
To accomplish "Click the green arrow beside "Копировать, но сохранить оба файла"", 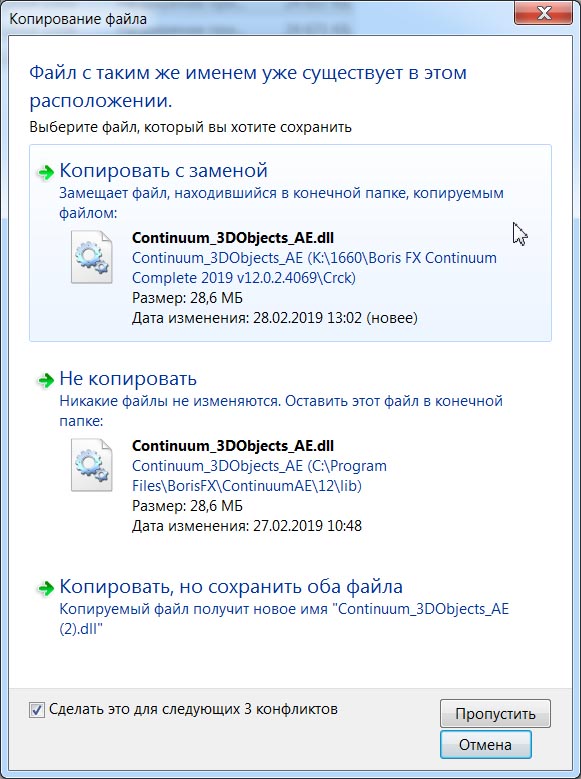I will pos(46,589).
